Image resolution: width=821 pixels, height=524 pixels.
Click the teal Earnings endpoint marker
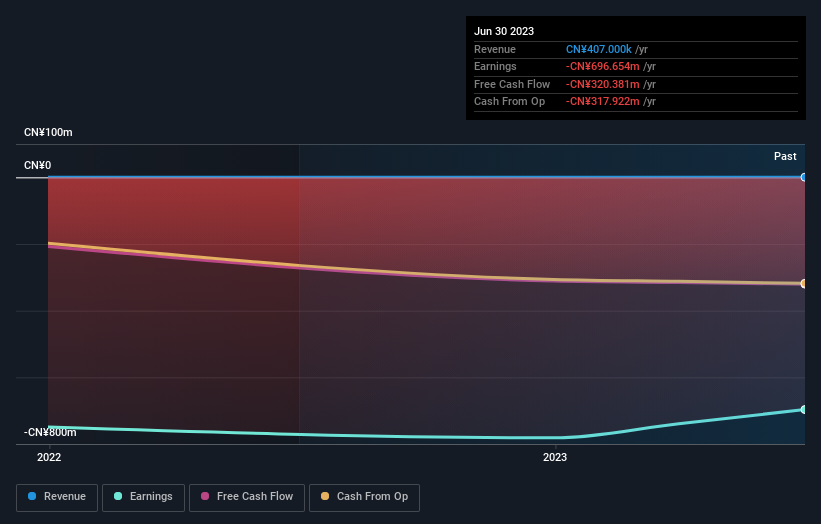[x=804, y=409]
